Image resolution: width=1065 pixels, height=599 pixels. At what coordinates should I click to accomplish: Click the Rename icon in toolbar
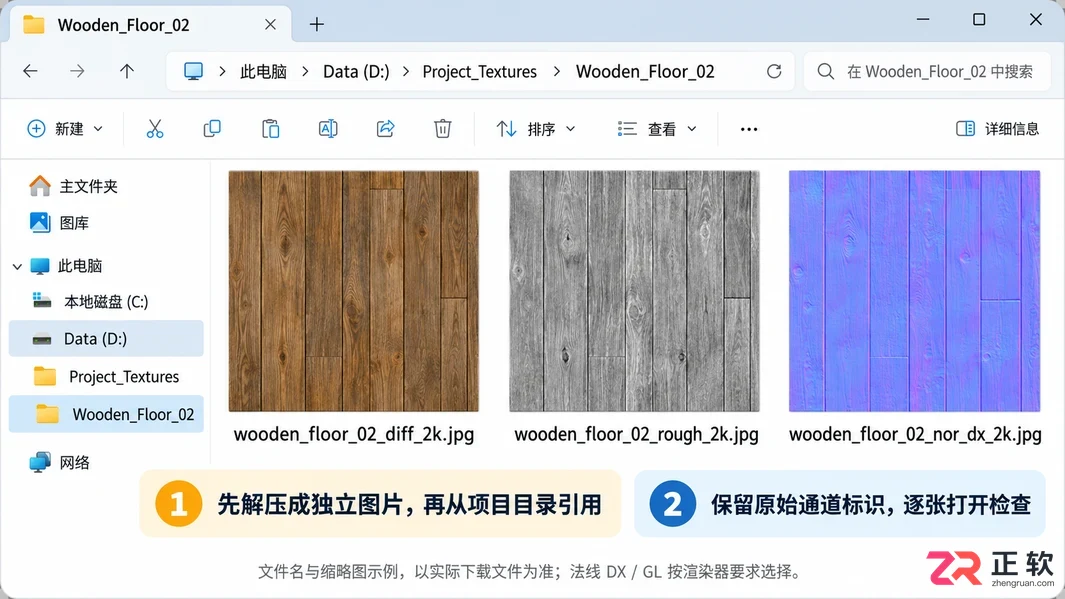coord(328,128)
